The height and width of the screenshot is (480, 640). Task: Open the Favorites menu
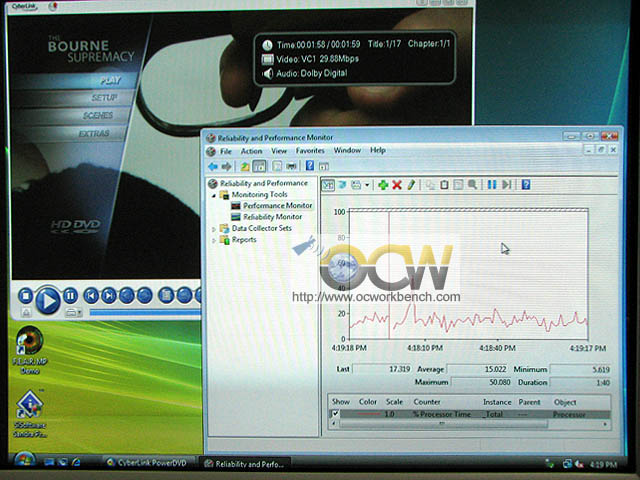click(310, 151)
